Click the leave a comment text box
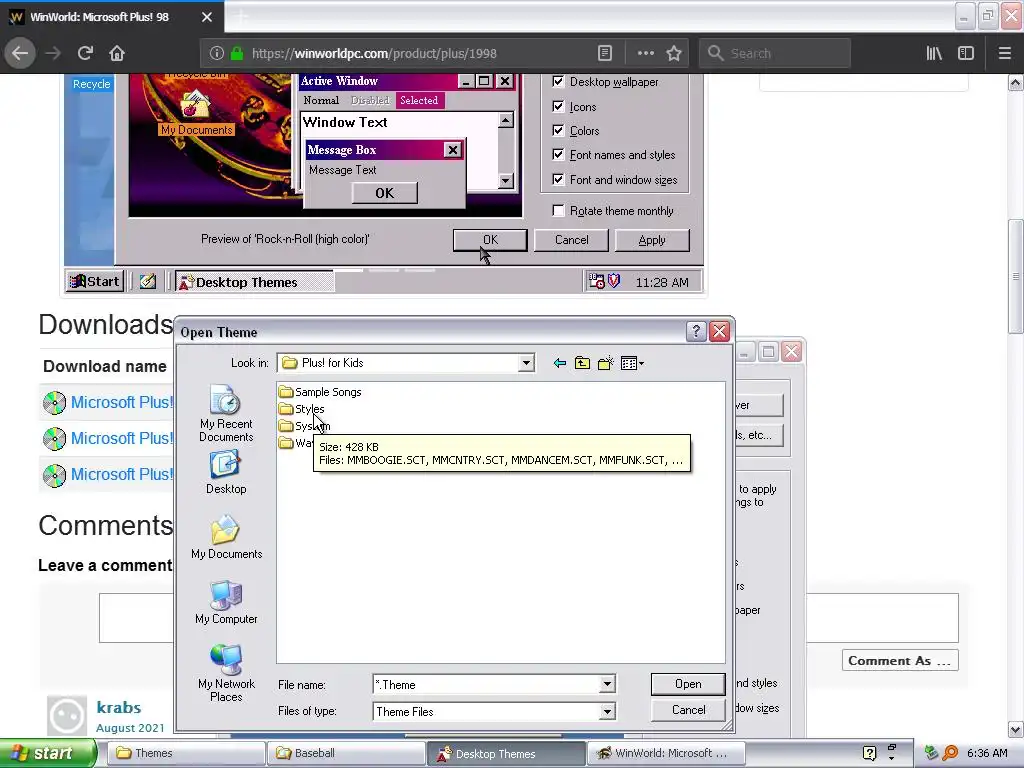 coord(528,618)
